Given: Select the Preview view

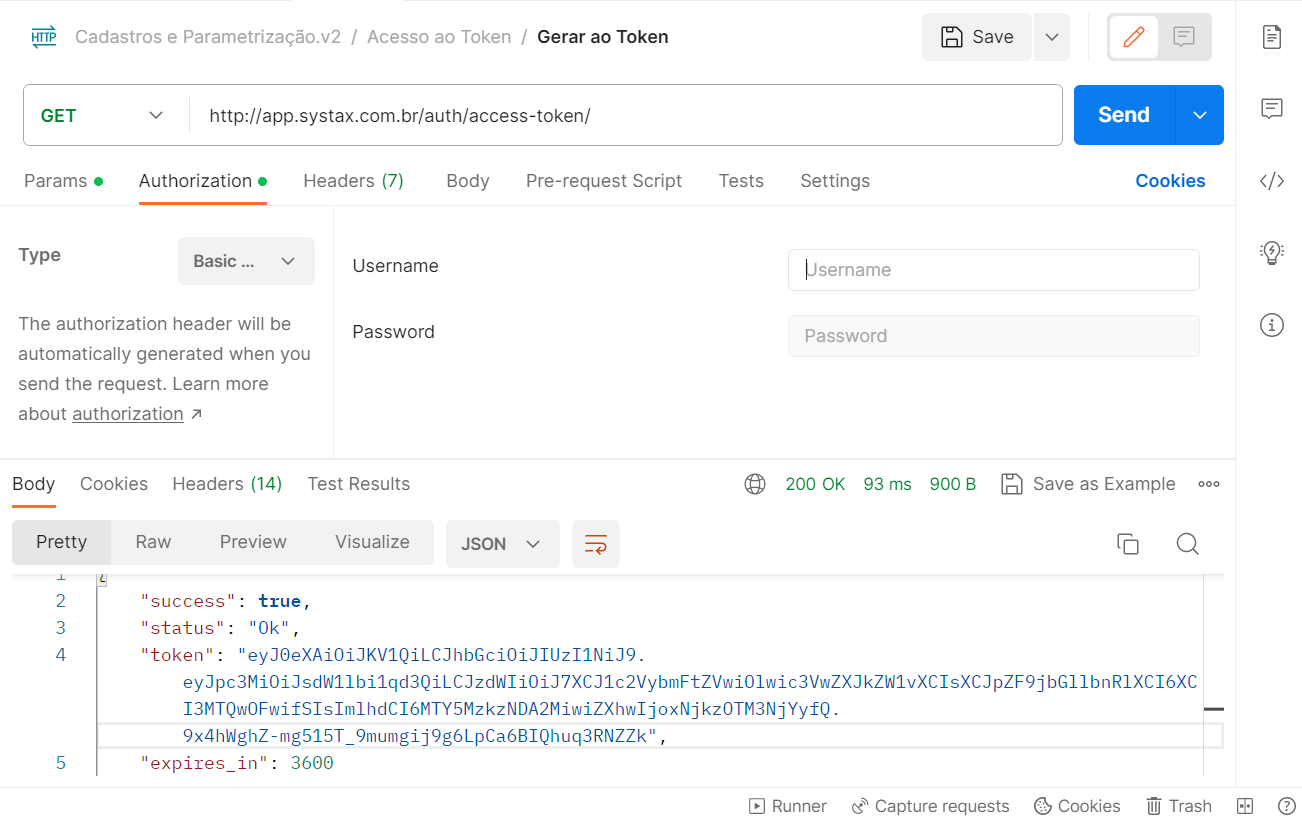Looking at the screenshot, I should click(x=253, y=542).
